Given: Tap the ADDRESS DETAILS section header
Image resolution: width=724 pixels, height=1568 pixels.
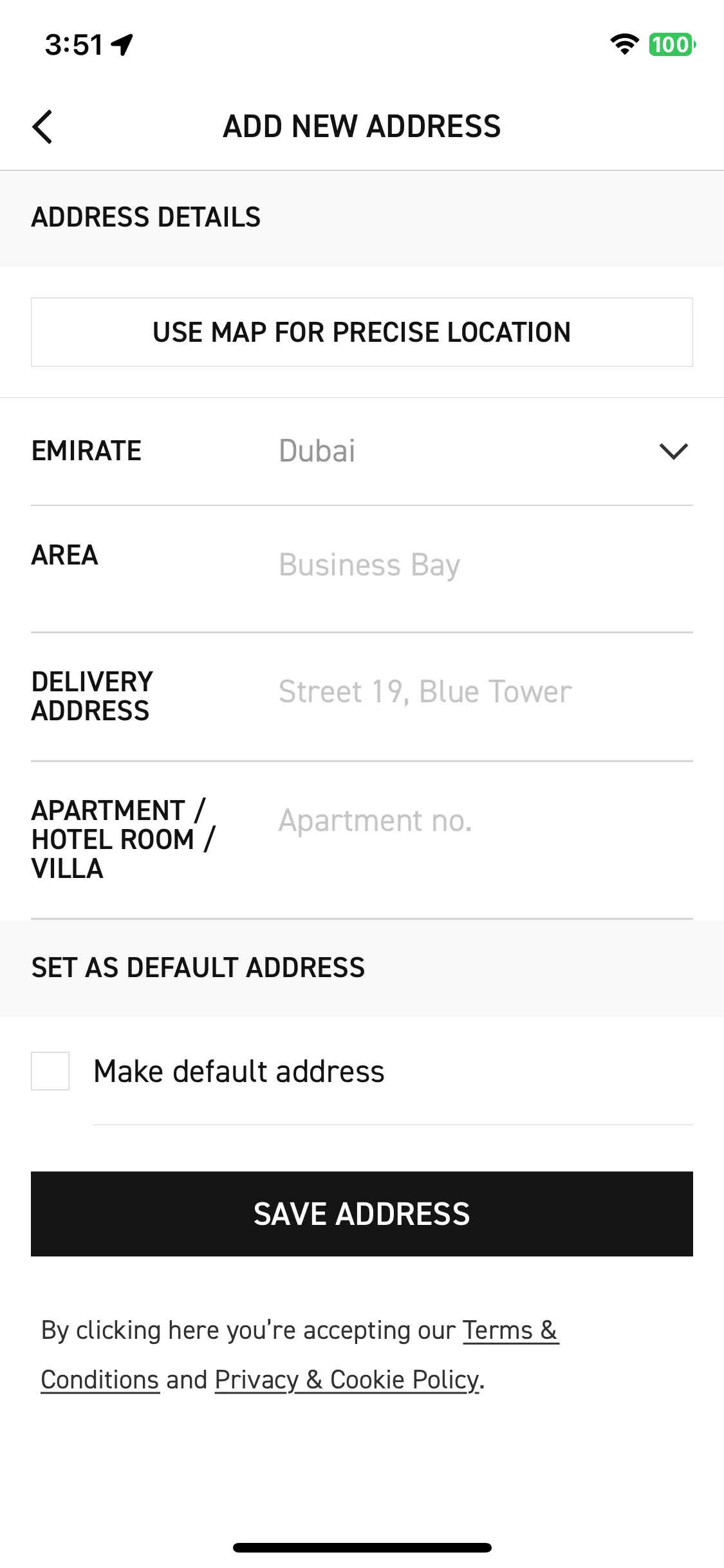Looking at the screenshot, I should (146, 218).
